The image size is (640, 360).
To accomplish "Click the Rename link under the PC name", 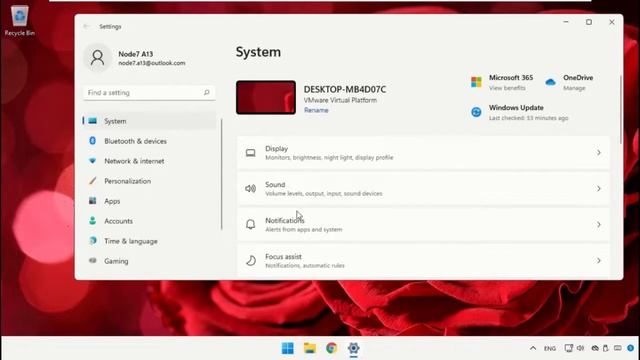I will coord(316,110).
